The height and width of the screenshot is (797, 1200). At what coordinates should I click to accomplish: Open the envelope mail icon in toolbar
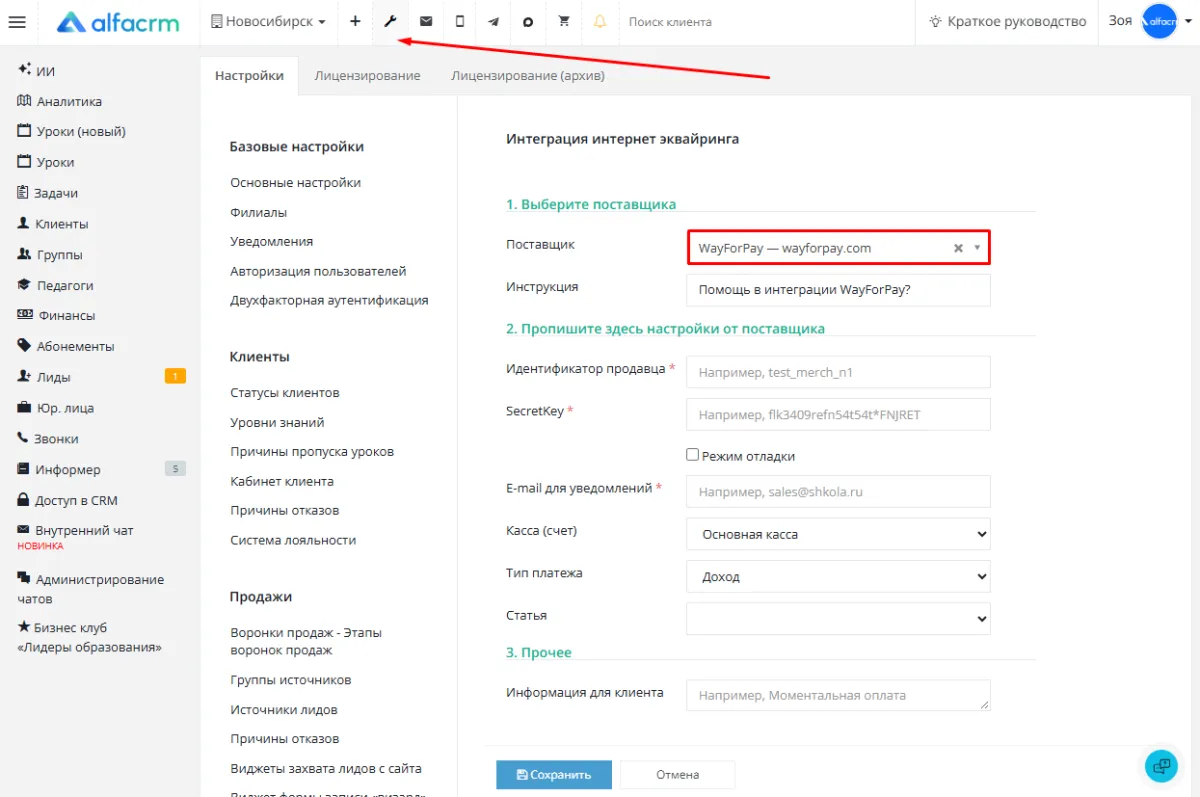pos(426,21)
